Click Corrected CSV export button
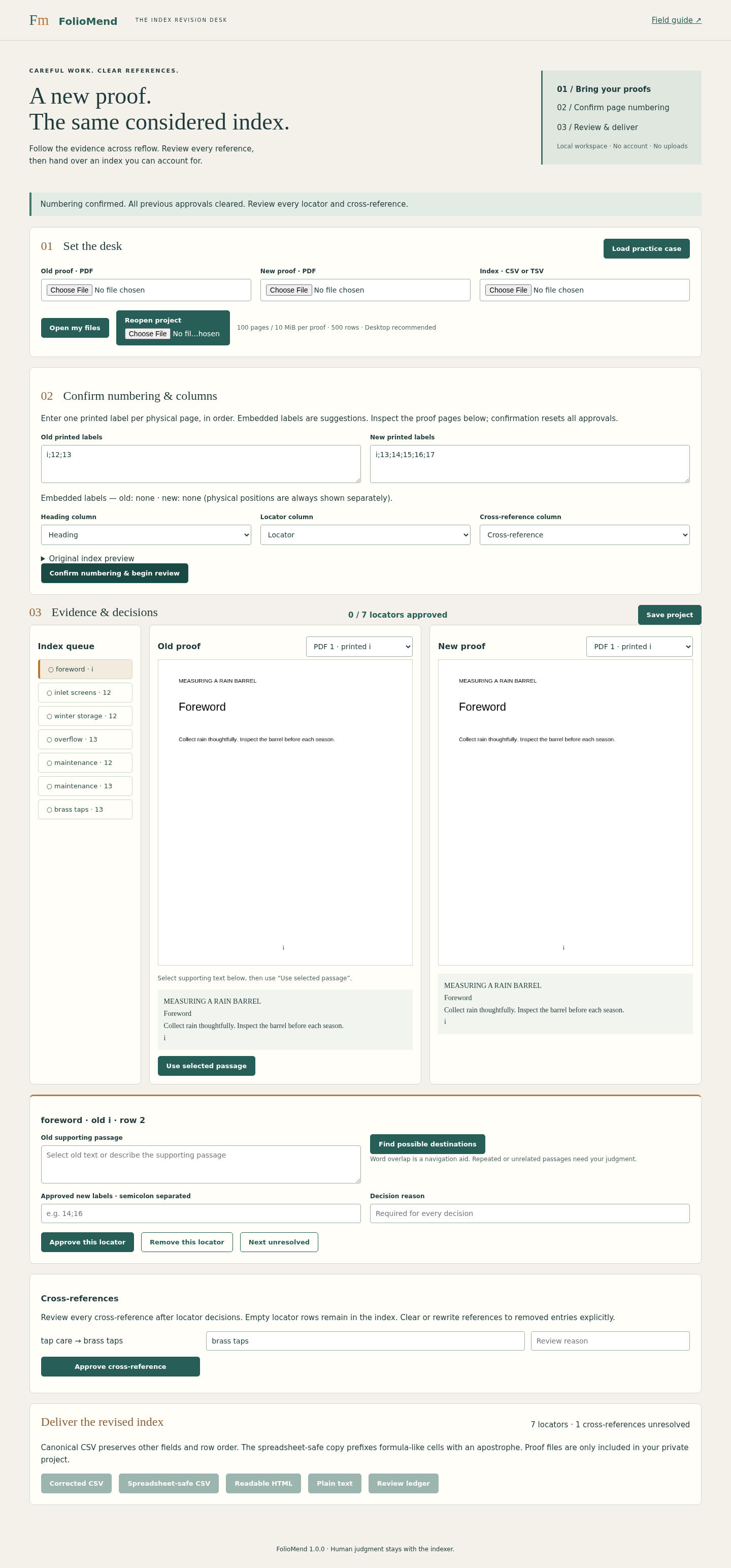This screenshot has width=731, height=1568. tap(76, 1483)
